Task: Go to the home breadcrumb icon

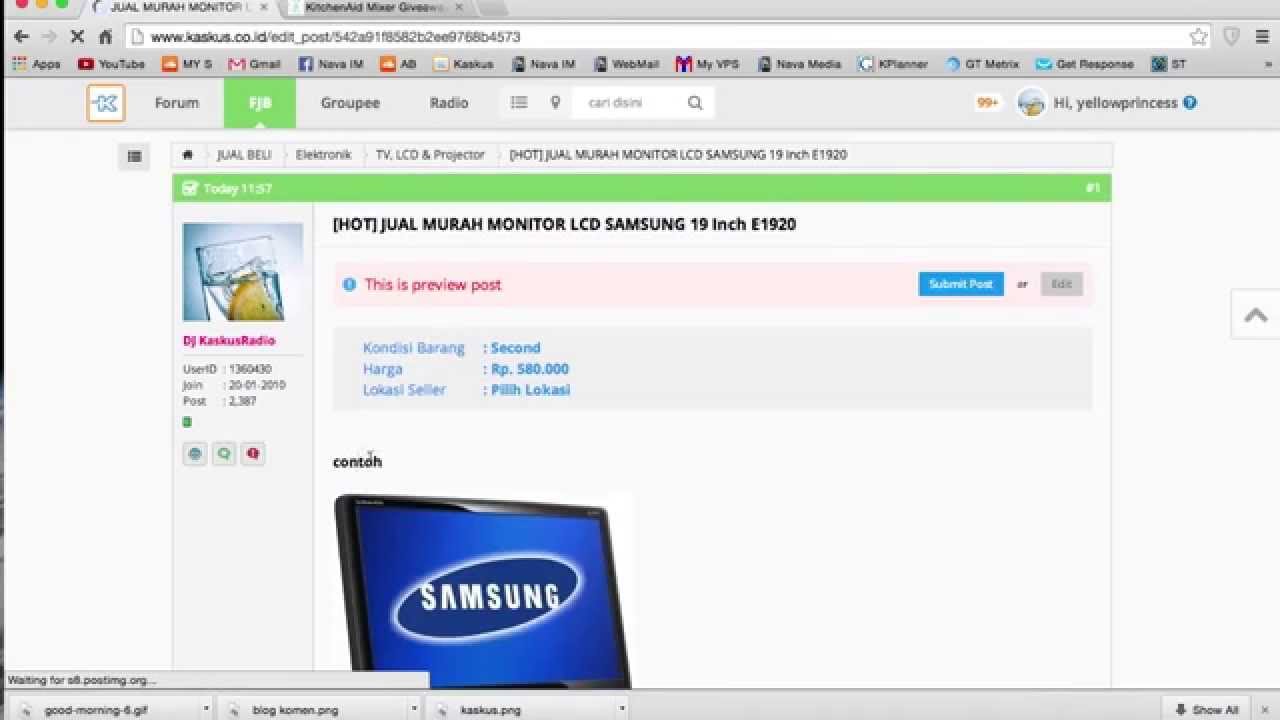Action: [x=187, y=155]
